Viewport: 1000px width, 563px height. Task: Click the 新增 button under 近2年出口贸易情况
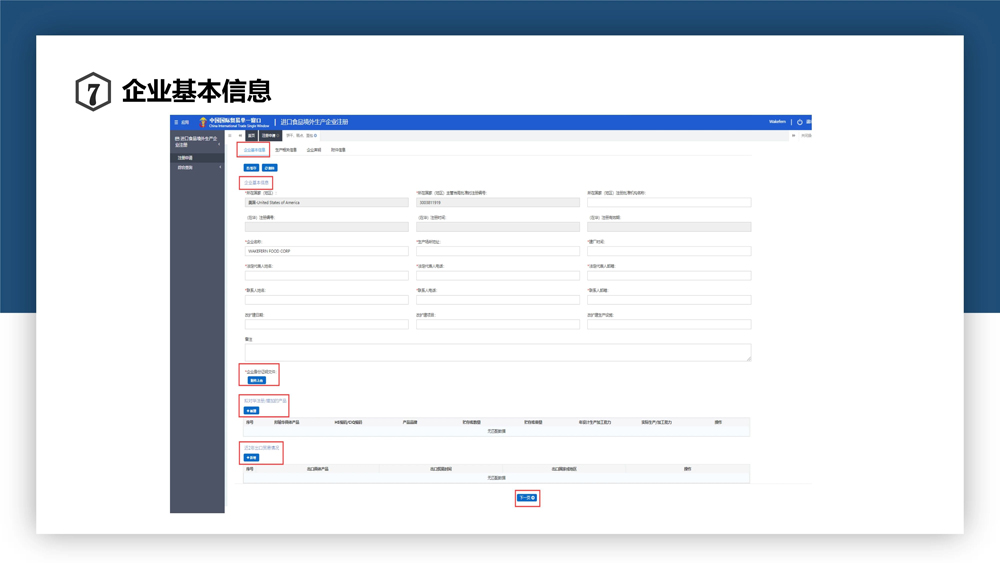(x=251, y=458)
